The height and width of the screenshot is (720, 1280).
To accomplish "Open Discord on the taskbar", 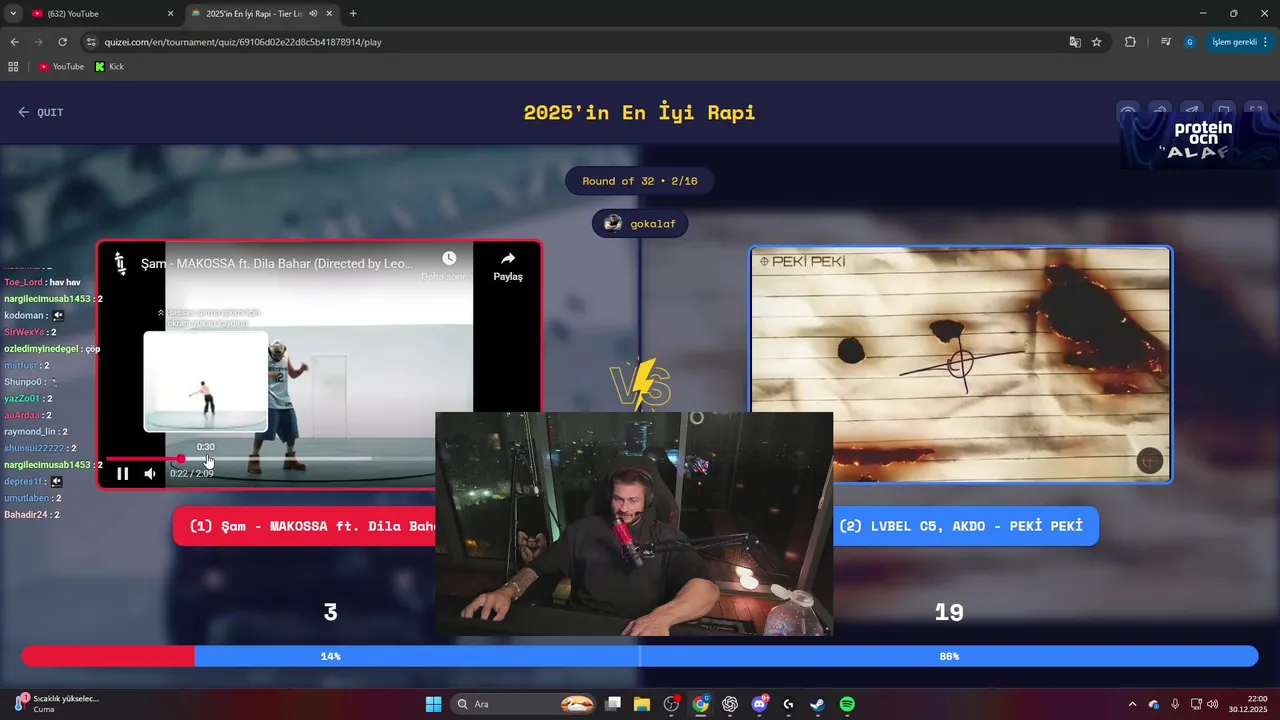I will [759, 704].
